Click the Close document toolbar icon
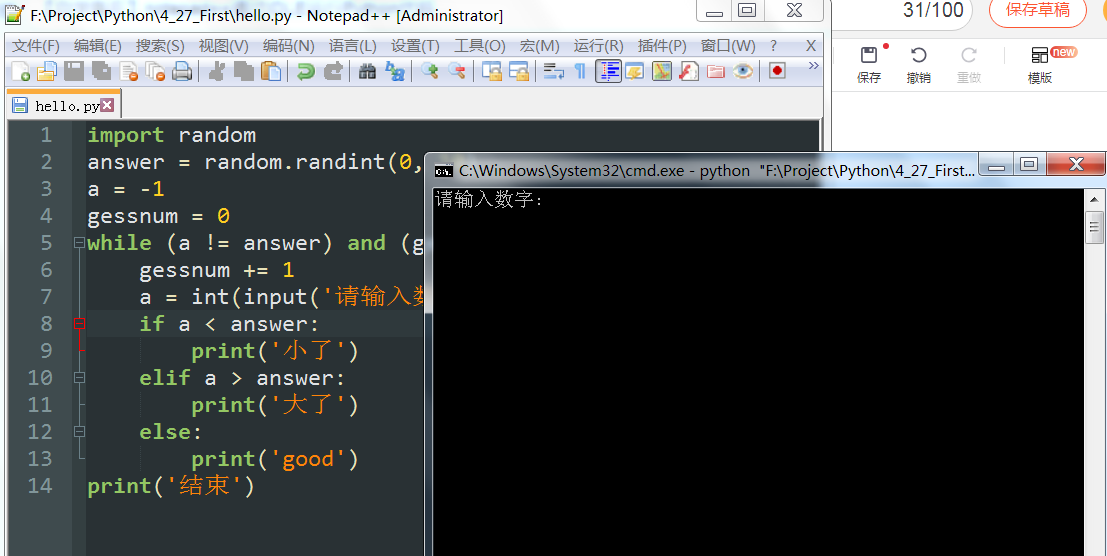Image resolution: width=1107 pixels, height=556 pixels. pos(128,71)
